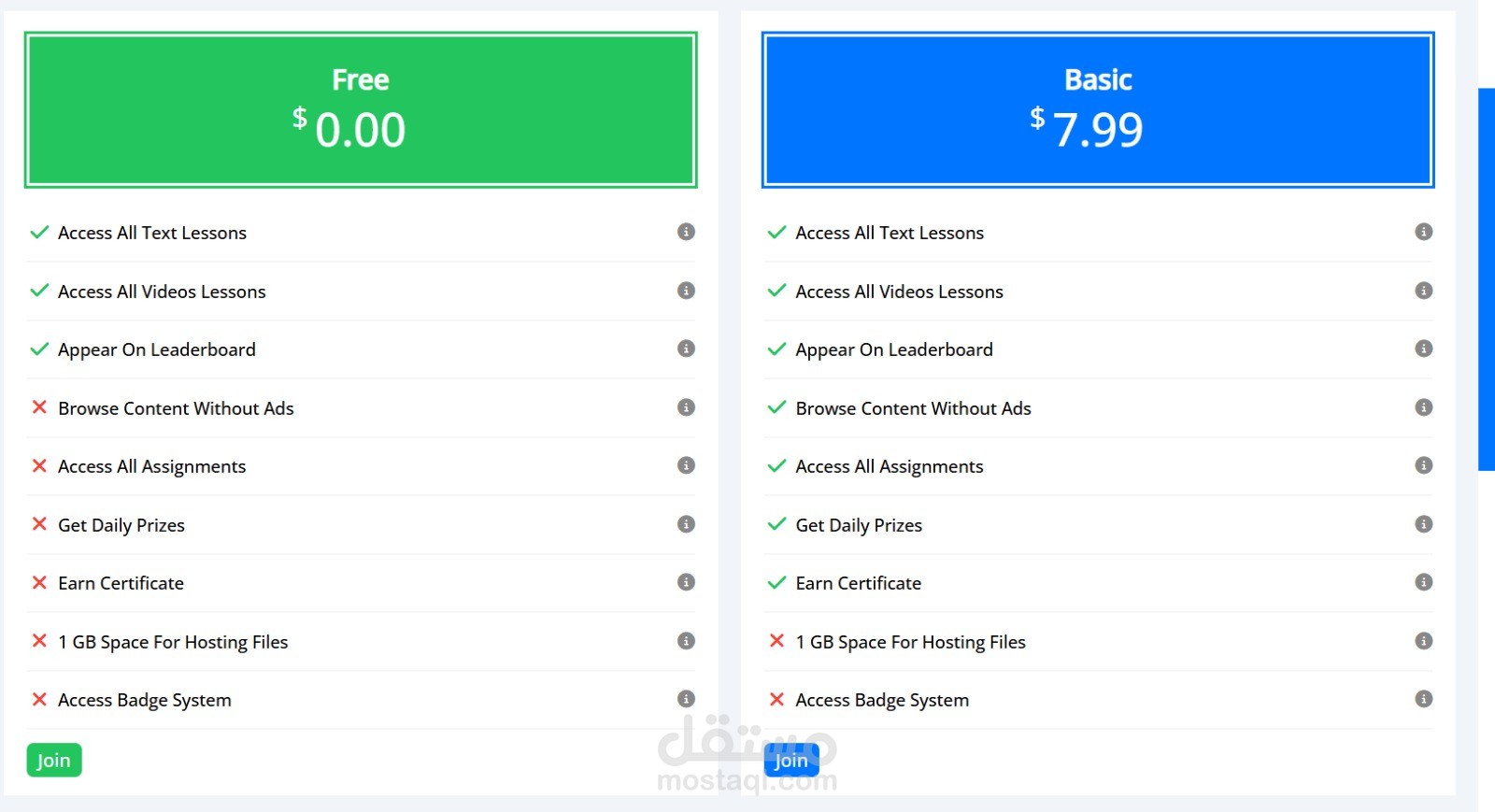Image resolution: width=1495 pixels, height=812 pixels.
Task: Open info for Free Browse Content Without Ads
Action: tap(686, 407)
